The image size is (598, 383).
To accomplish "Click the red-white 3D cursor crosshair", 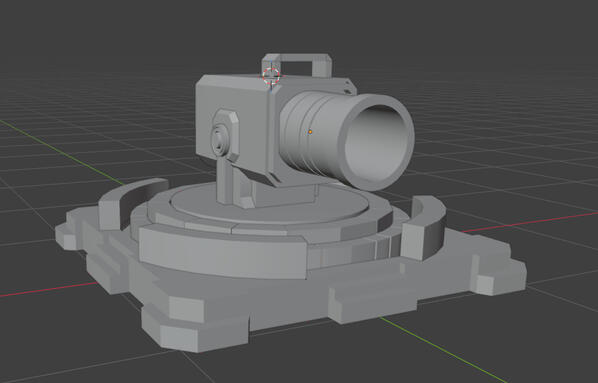I will (271, 76).
